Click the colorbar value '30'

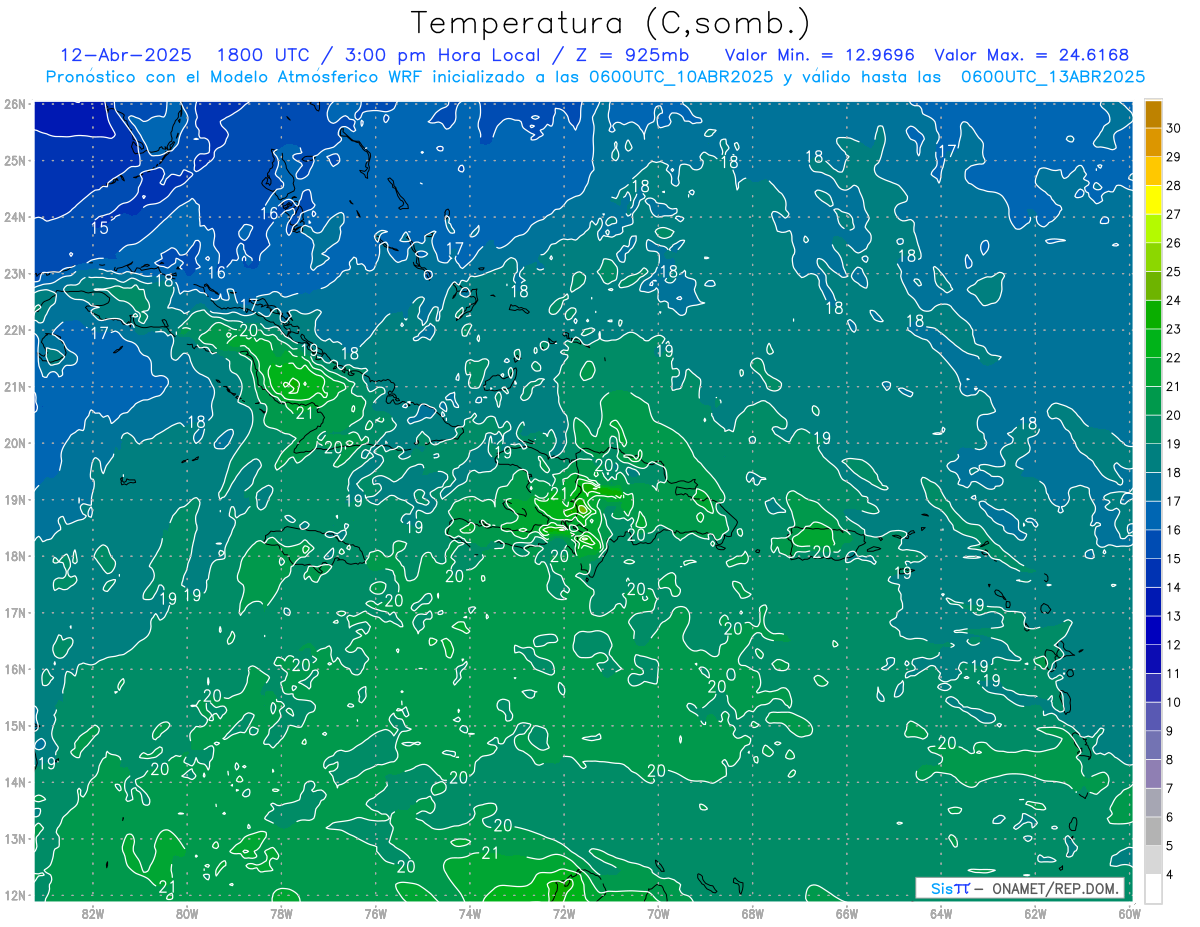pyautogui.click(x=1174, y=127)
